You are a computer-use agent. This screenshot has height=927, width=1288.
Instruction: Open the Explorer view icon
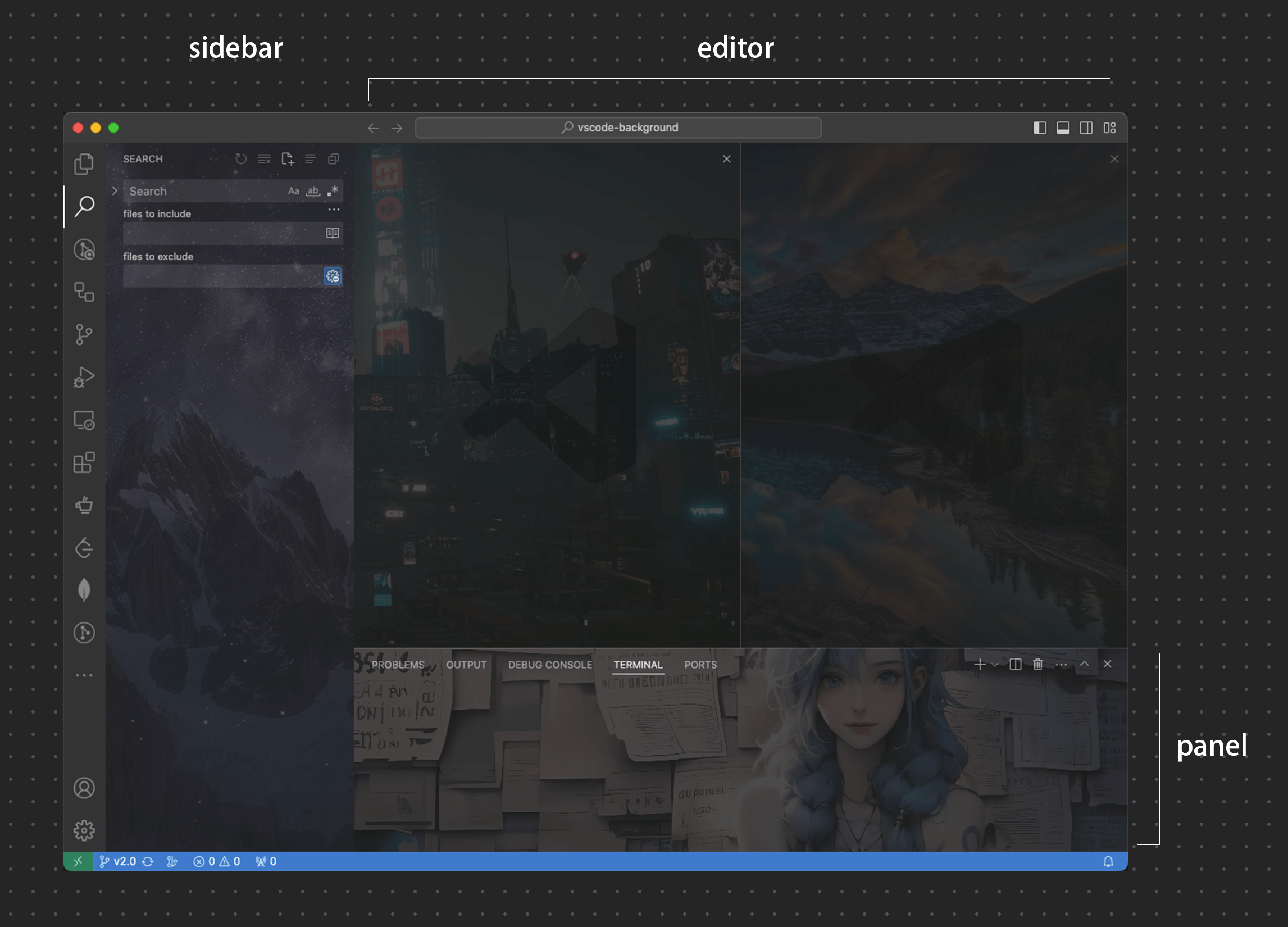tap(84, 164)
